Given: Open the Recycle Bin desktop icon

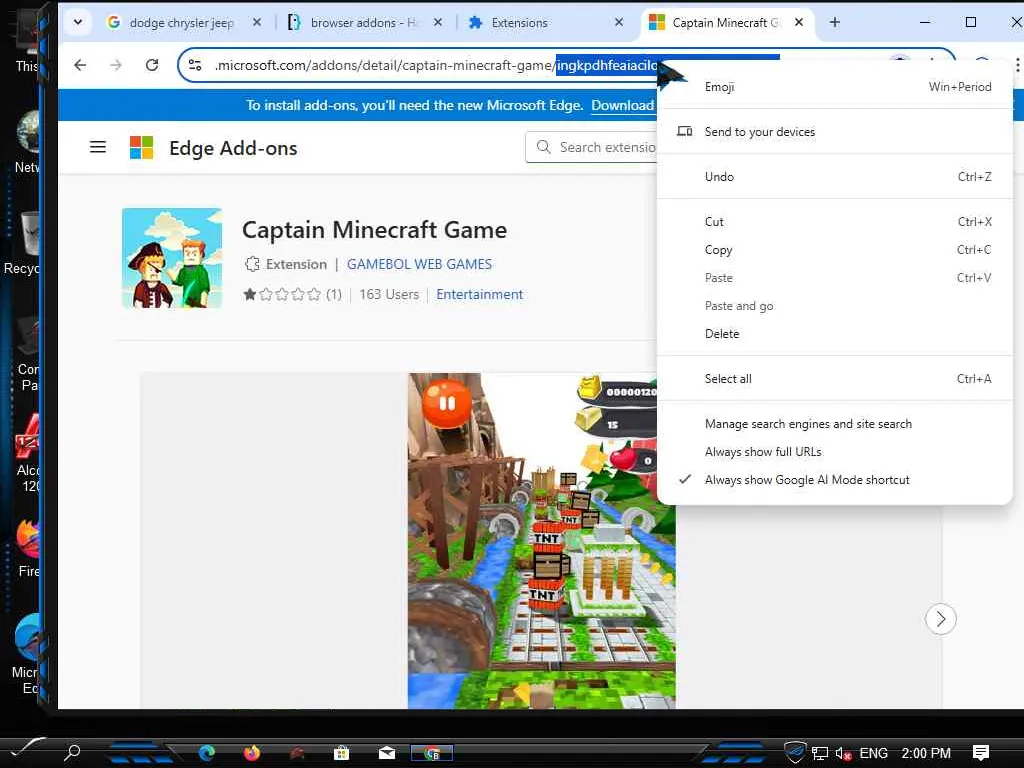Looking at the screenshot, I should (24, 243).
